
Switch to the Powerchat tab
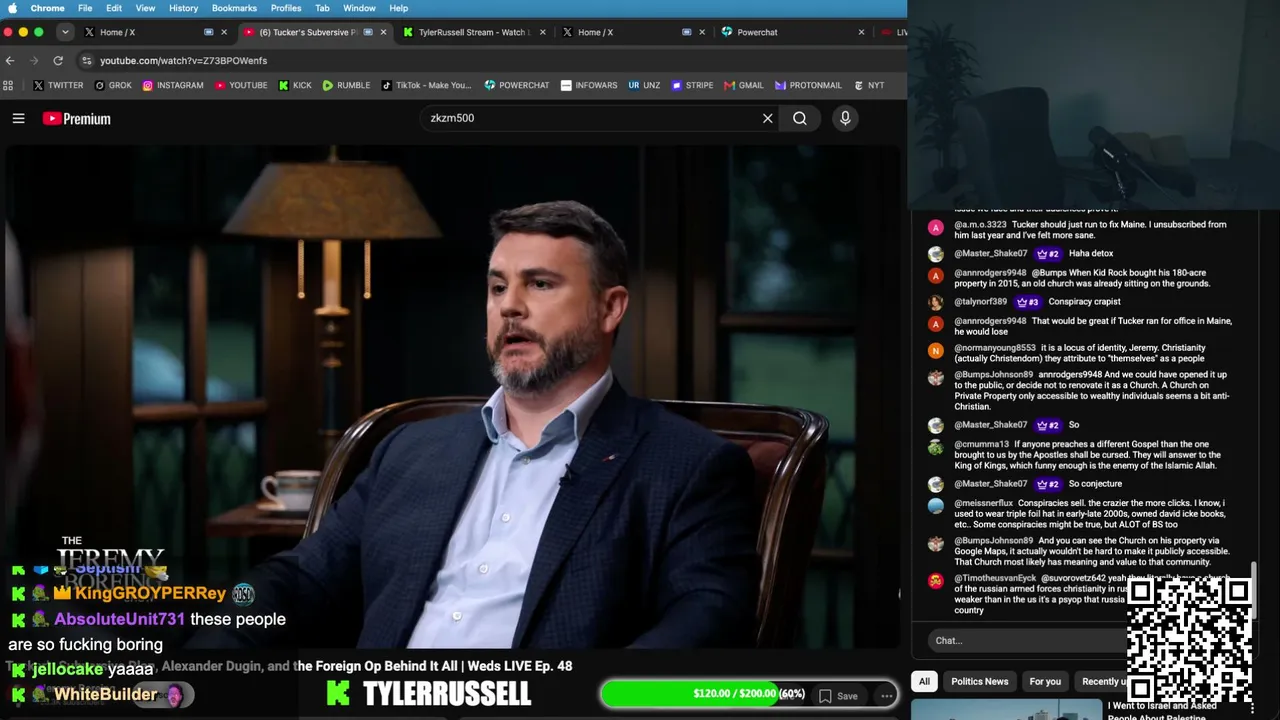(x=790, y=32)
